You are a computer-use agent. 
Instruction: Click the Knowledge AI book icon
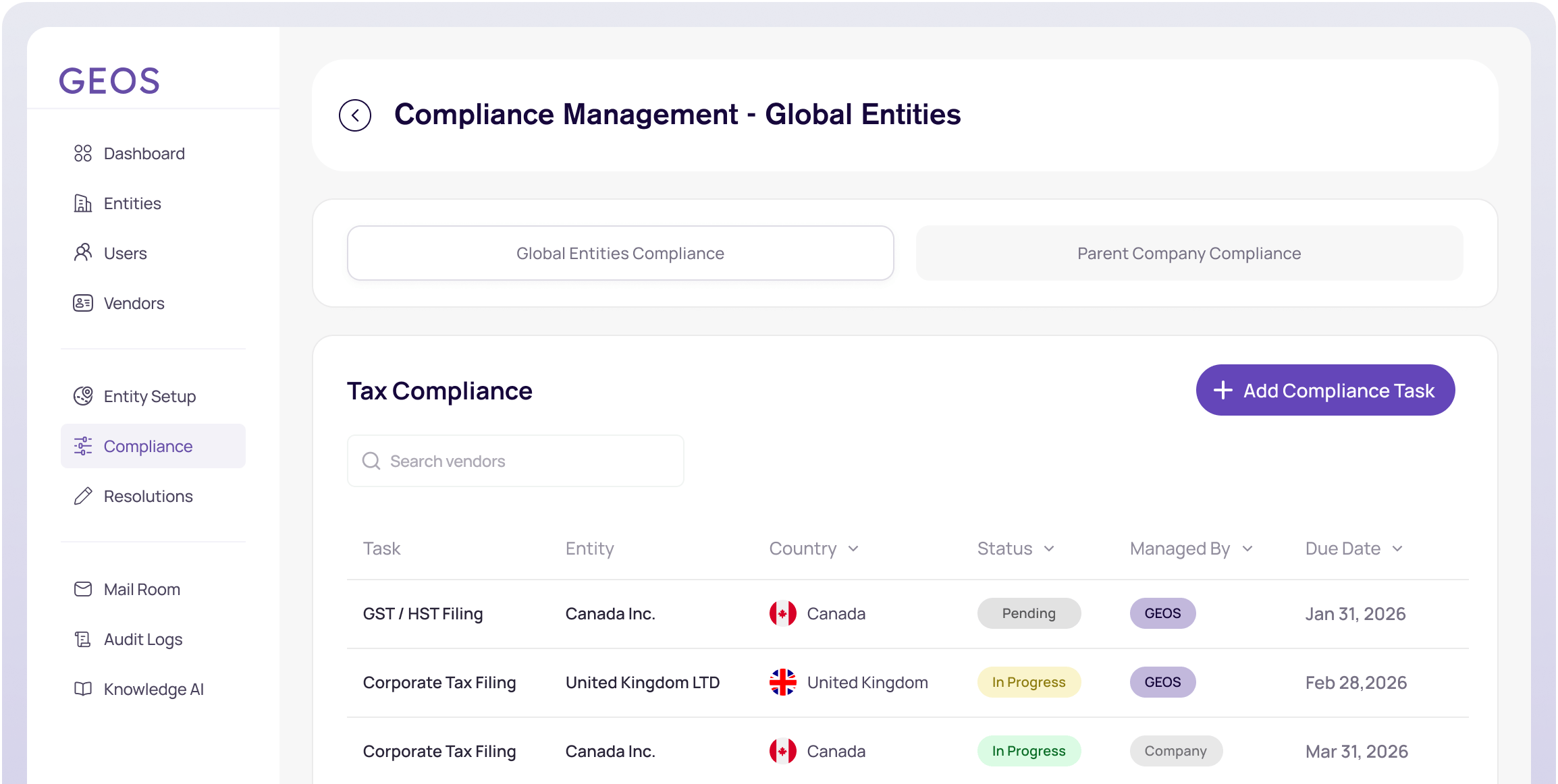[x=83, y=689]
